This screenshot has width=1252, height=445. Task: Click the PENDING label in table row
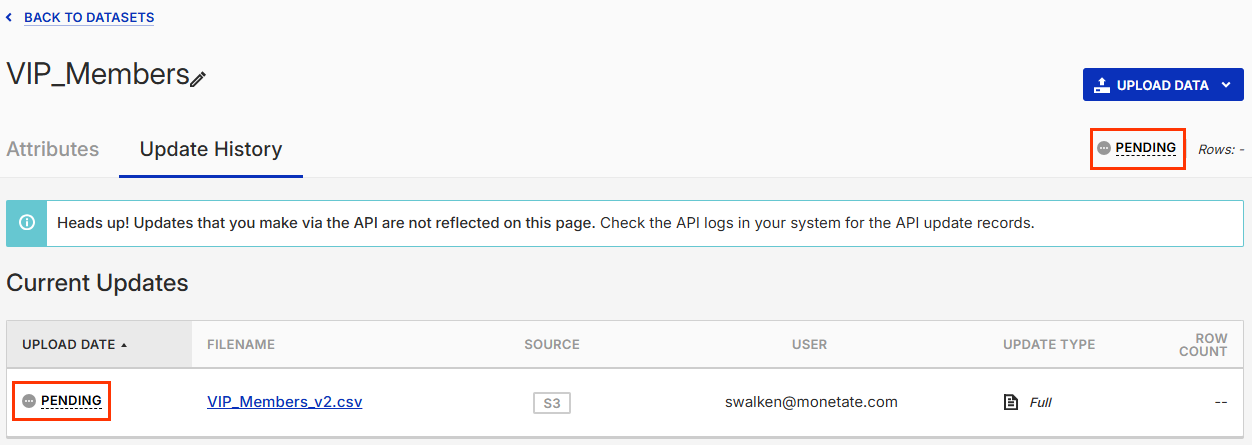click(x=71, y=401)
